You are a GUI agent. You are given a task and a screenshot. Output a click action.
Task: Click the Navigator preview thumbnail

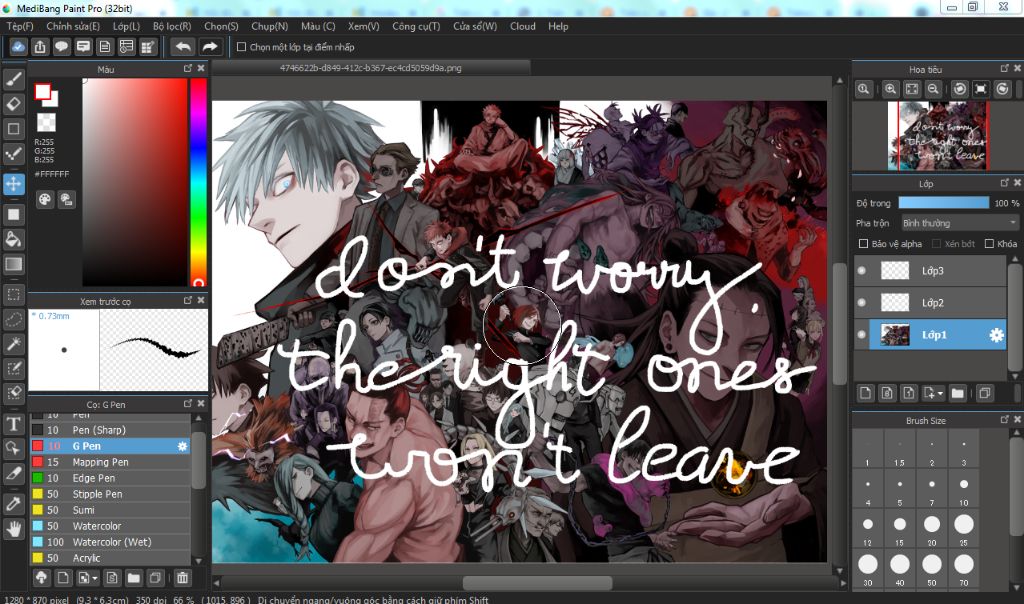[937, 136]
